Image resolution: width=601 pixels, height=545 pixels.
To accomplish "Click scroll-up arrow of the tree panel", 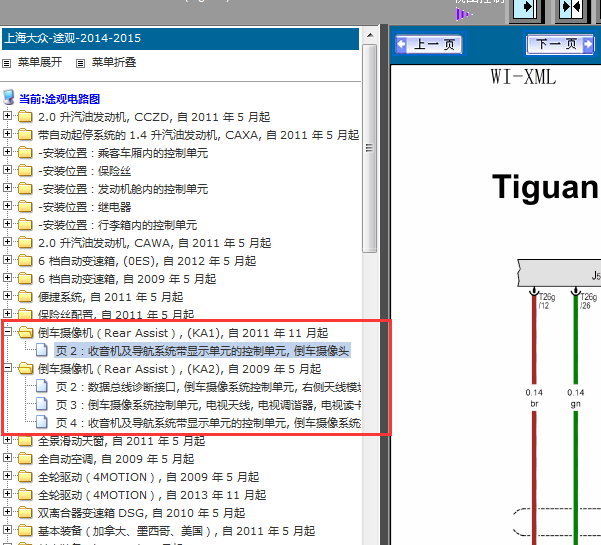I will click(370, 35).
